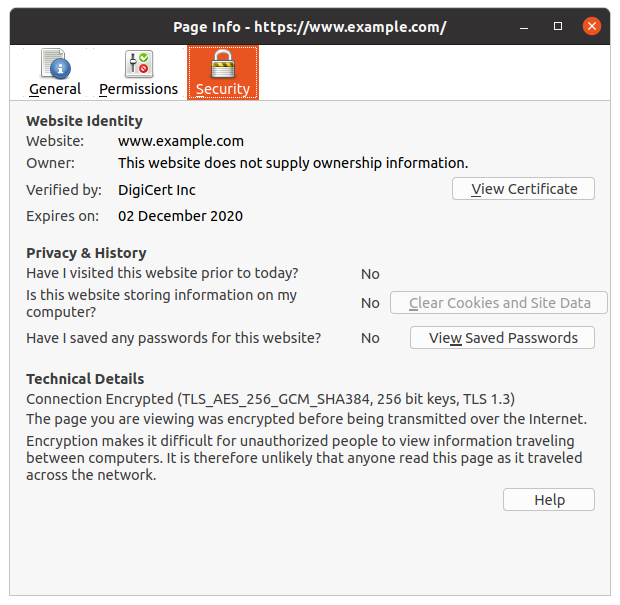Click the 'Expires on:' label
This screenshot has width=620, height=605.
click(62, 216)
